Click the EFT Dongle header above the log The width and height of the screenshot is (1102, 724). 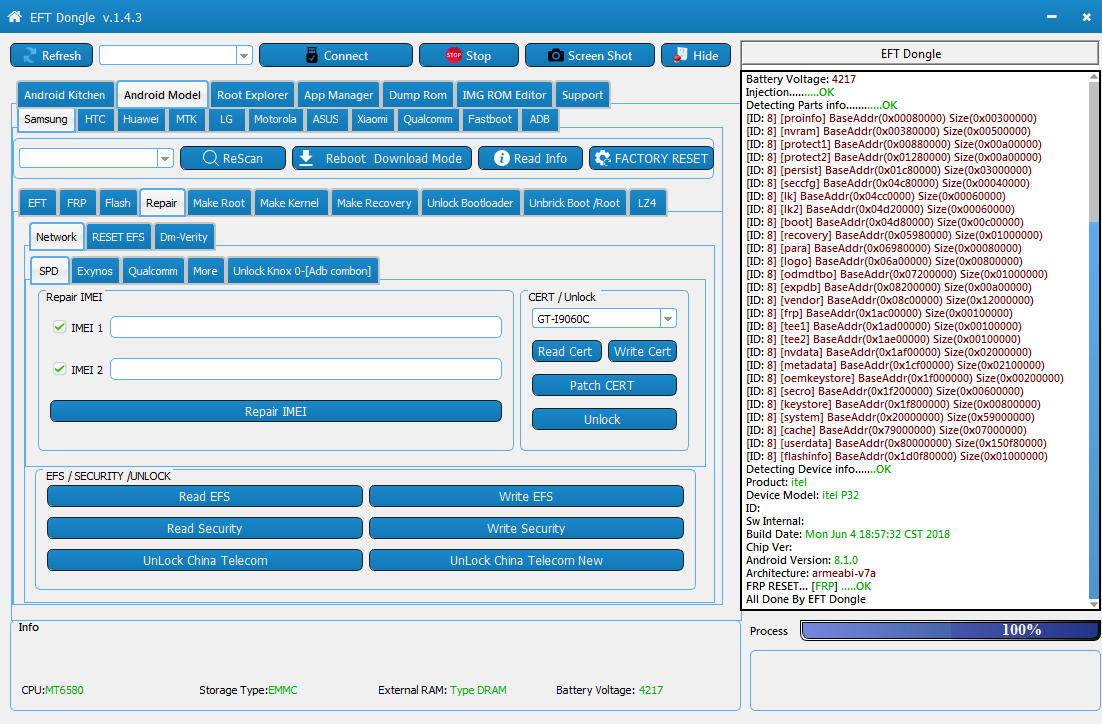(x=919, y=53)
